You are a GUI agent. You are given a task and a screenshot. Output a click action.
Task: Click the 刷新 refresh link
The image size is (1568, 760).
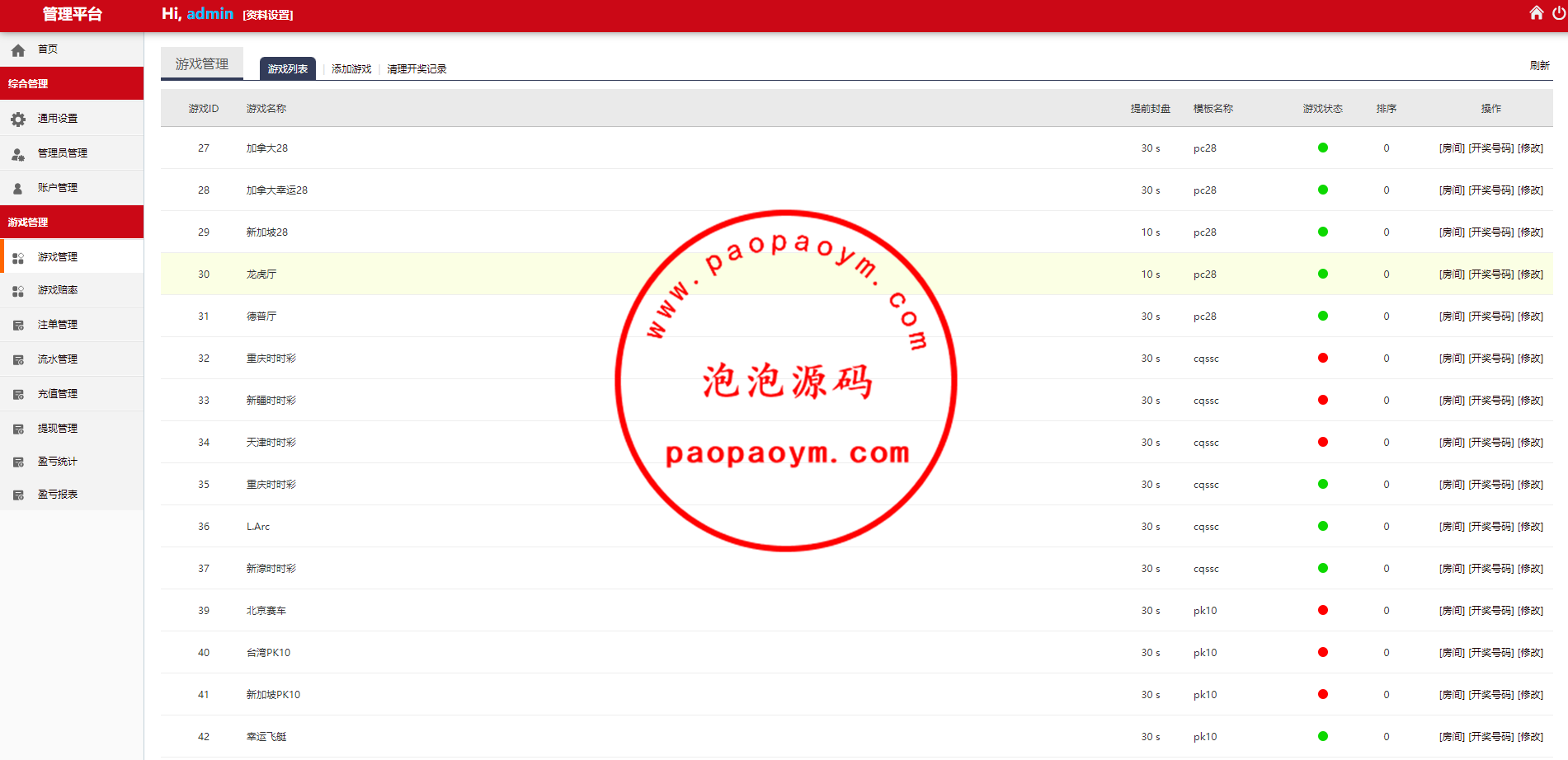(1539, 65)
